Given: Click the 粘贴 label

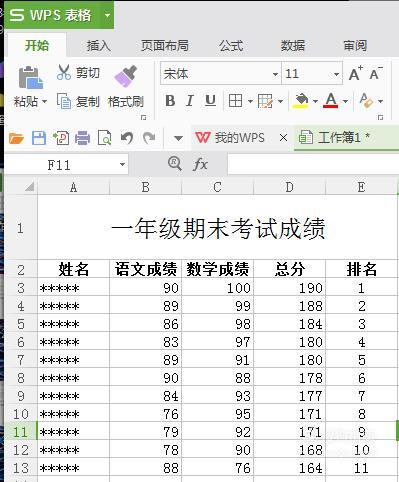Looking at the screenshot, I should click(x=26, y=101).
